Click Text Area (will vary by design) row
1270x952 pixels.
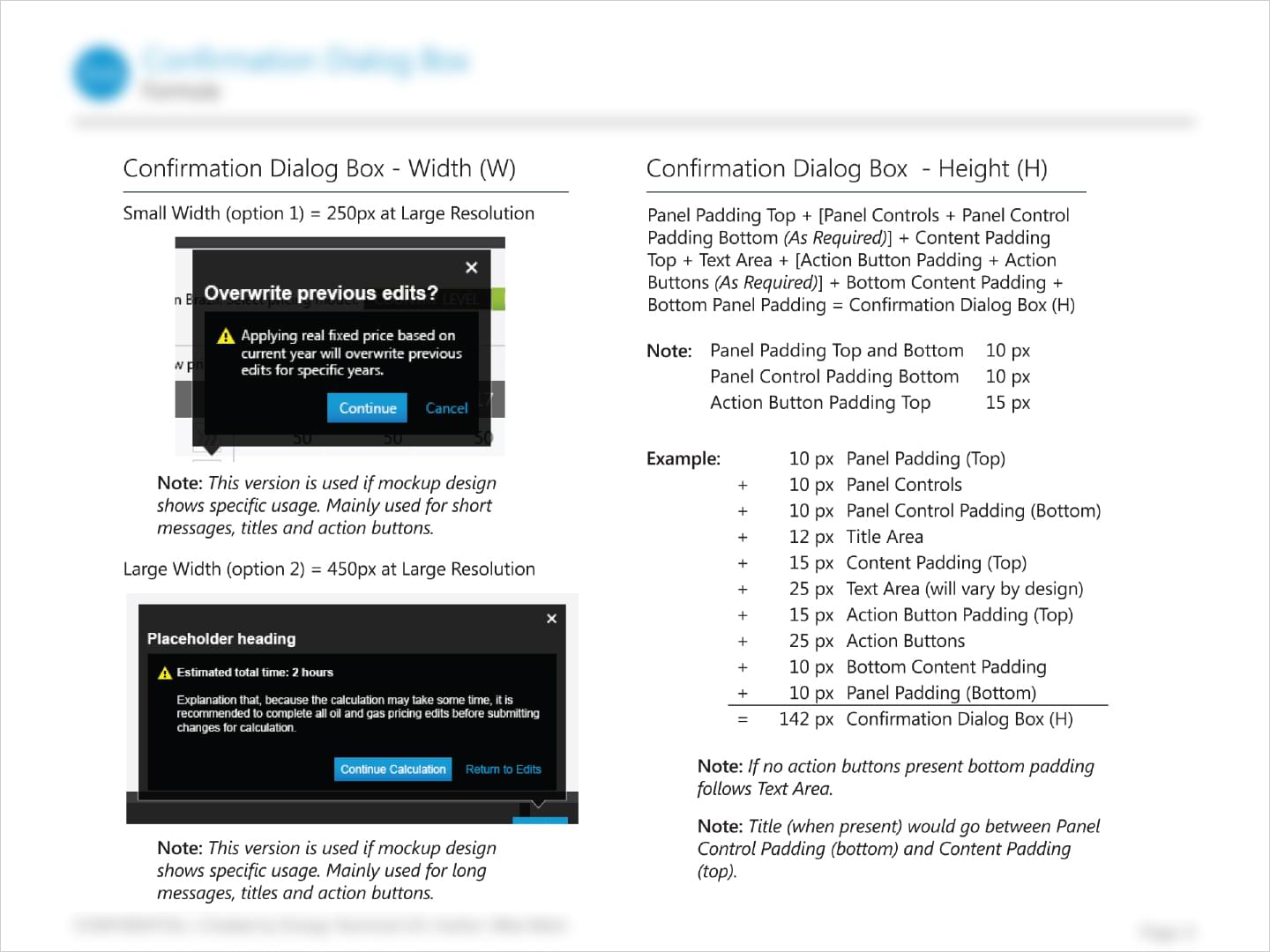[x=965, y=589]
